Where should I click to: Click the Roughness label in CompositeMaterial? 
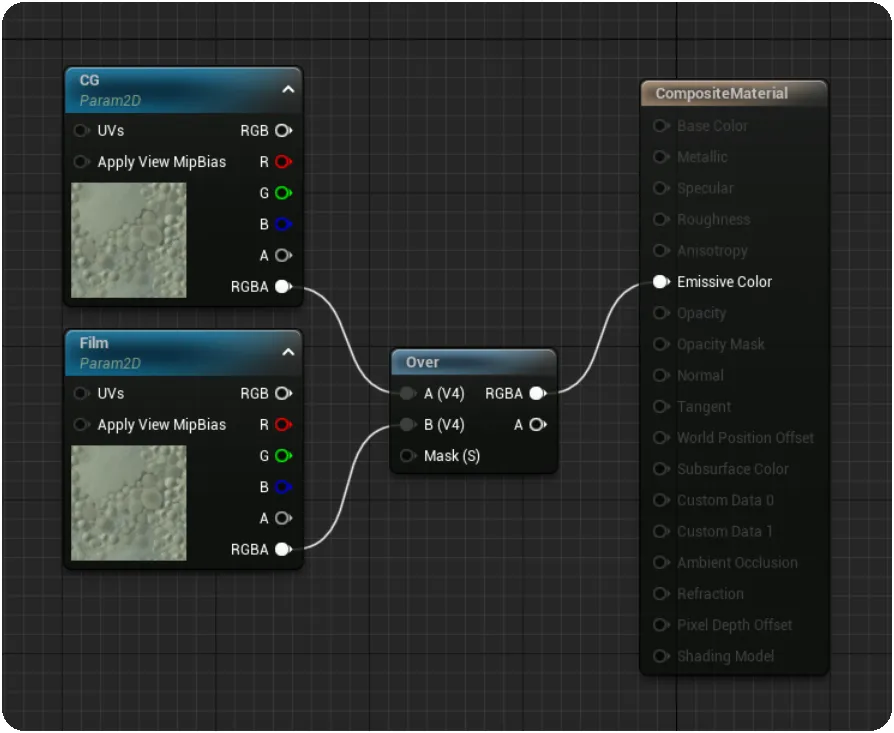[713, 219]
